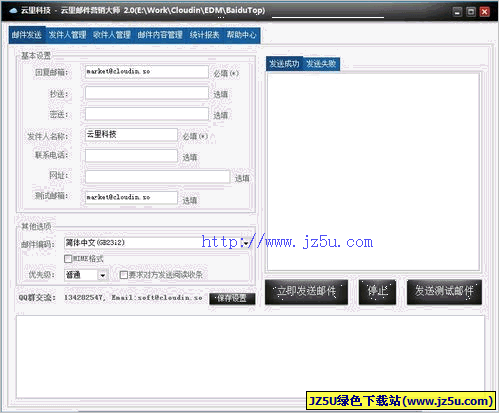Click the send results list area
The image size is (499, 413).
(373, 172)
